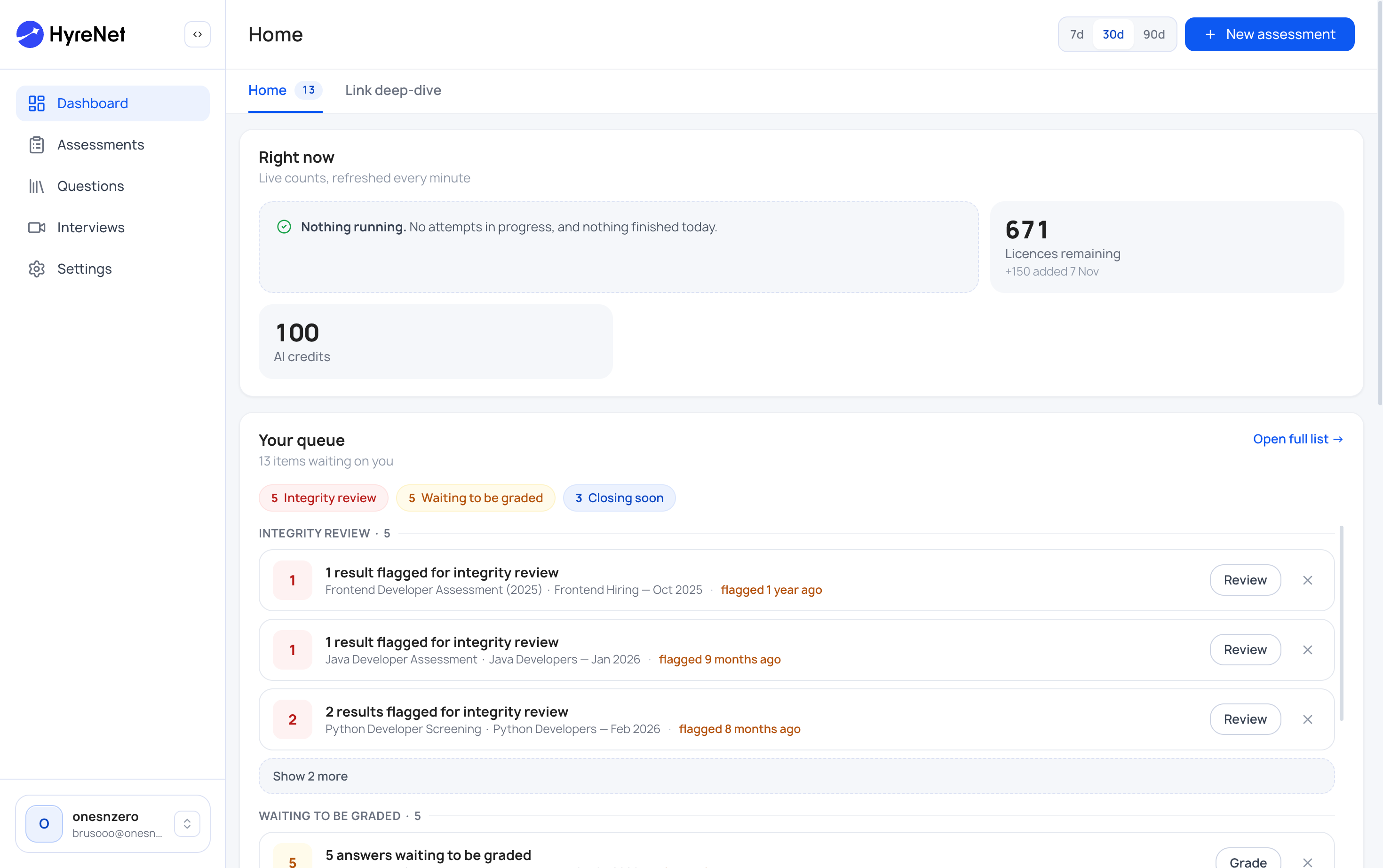Create a New assessment
Screen dimensions: 1383x868
[1269, 34]
